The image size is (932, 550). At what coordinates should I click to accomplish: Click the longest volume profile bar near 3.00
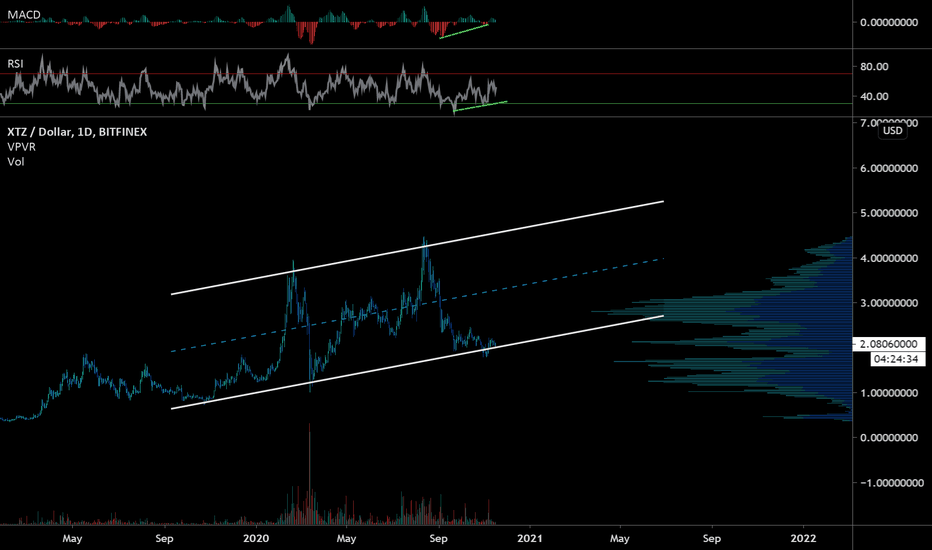[x=722, y=312]
